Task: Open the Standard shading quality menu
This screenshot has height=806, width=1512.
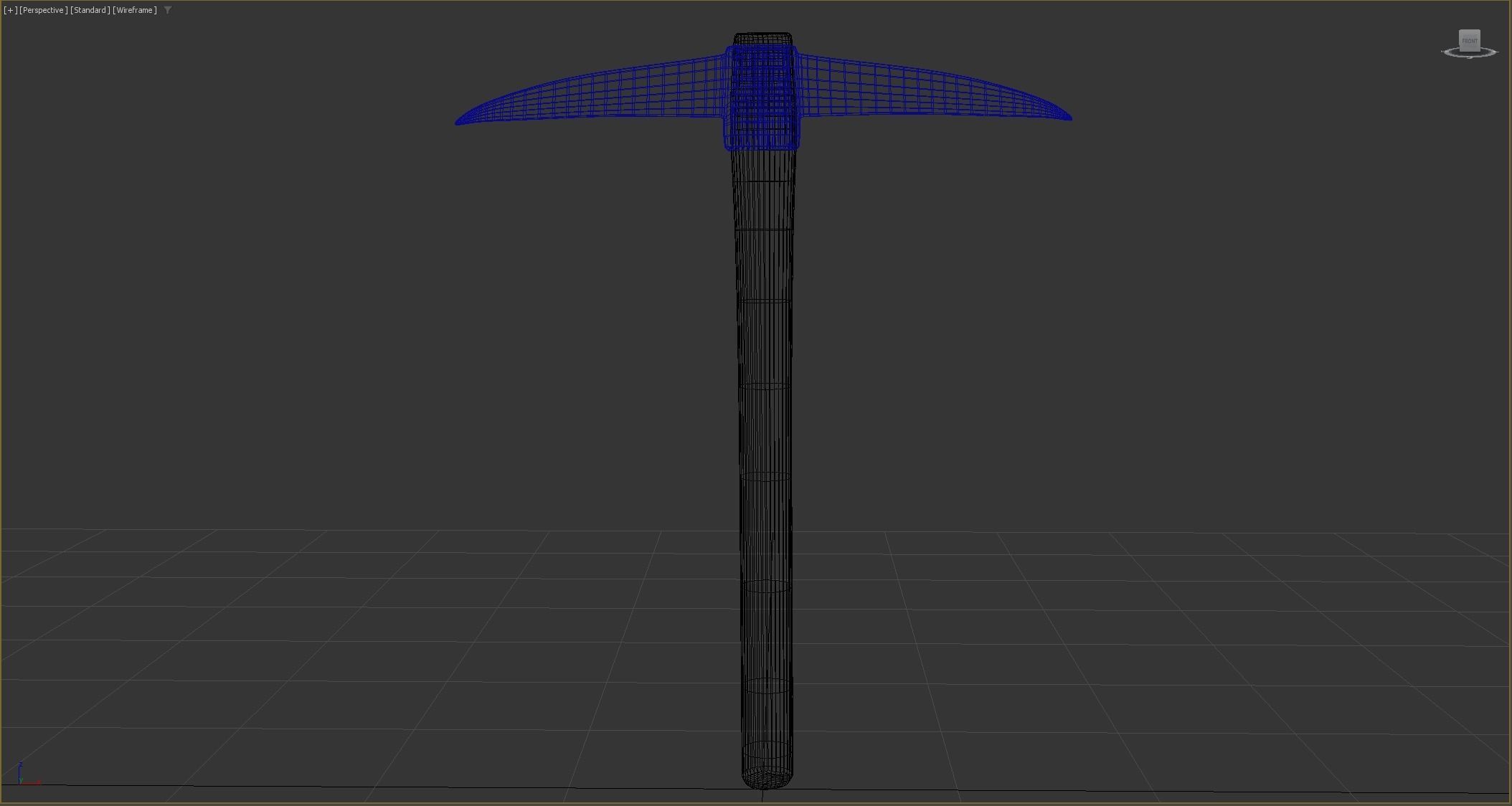Action: click(90, 10)
